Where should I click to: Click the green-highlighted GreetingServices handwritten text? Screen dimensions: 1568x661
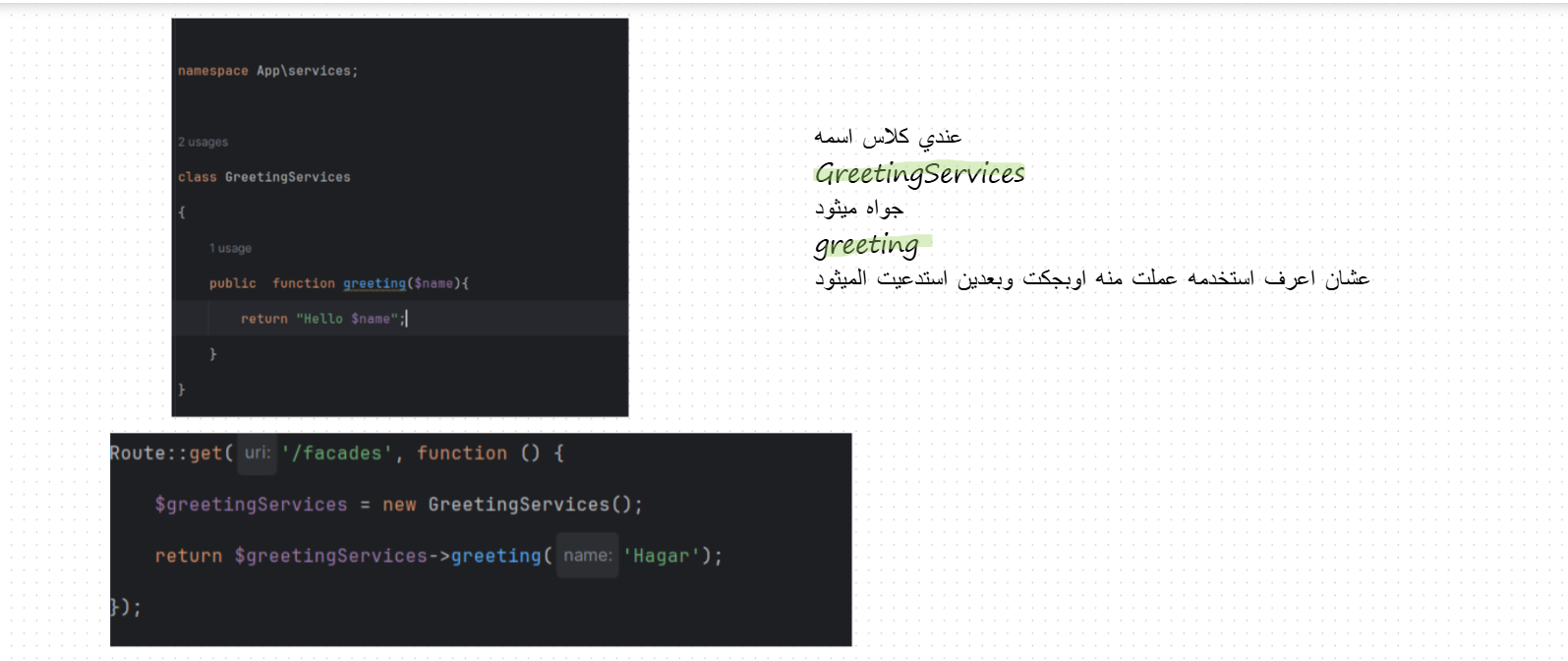tap(919, 174)
